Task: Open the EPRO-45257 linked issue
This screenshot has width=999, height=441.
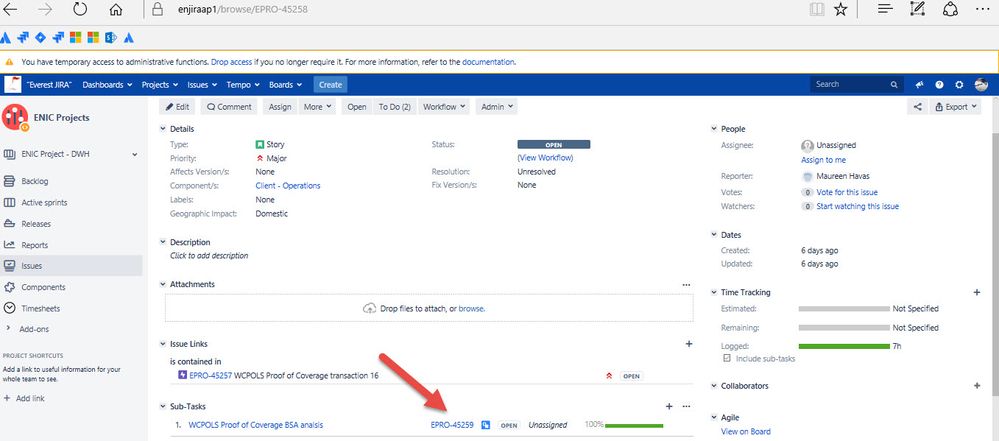Action: [x=210, y=376]
